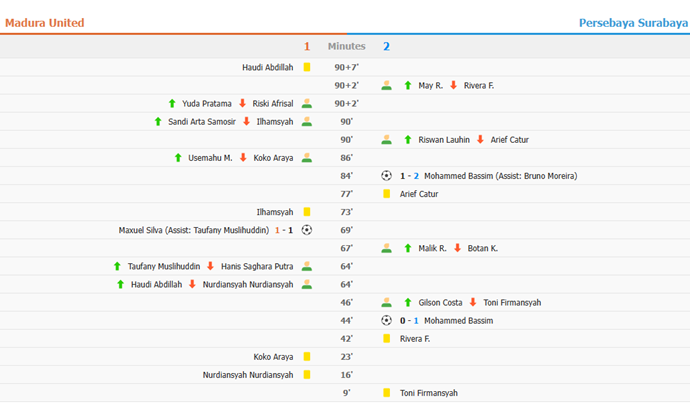The width and height of the screenshot is (690, 404).
Task: Click the red down arrow beside Botan K.
Action: pyautogui.click(x=457, y=248)
